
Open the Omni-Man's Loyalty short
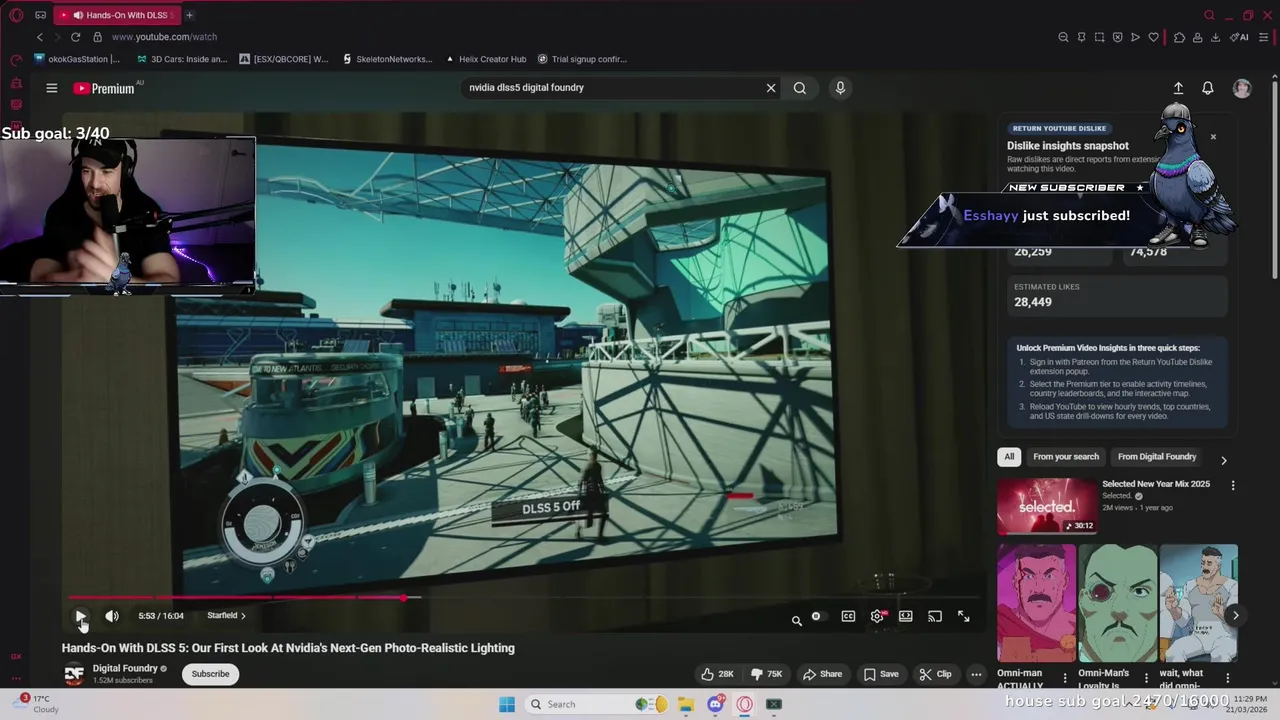point(1117,603)
